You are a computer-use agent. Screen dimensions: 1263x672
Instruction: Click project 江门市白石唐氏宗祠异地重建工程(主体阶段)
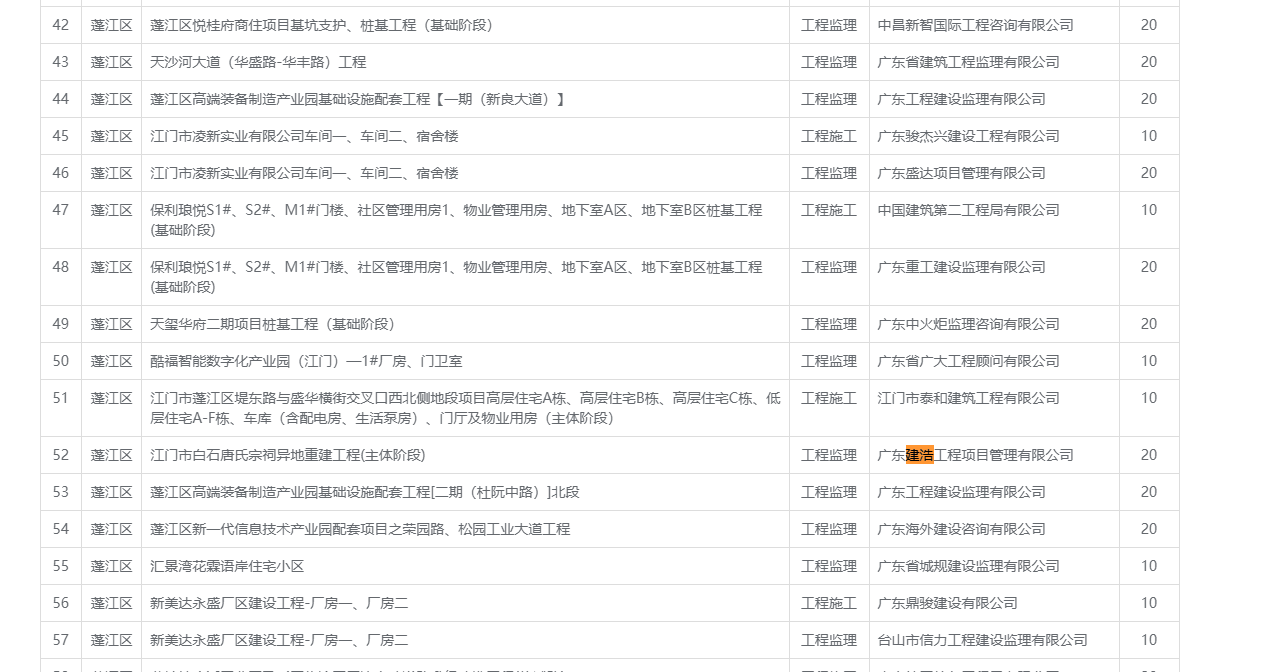click(x=287, y=455)
